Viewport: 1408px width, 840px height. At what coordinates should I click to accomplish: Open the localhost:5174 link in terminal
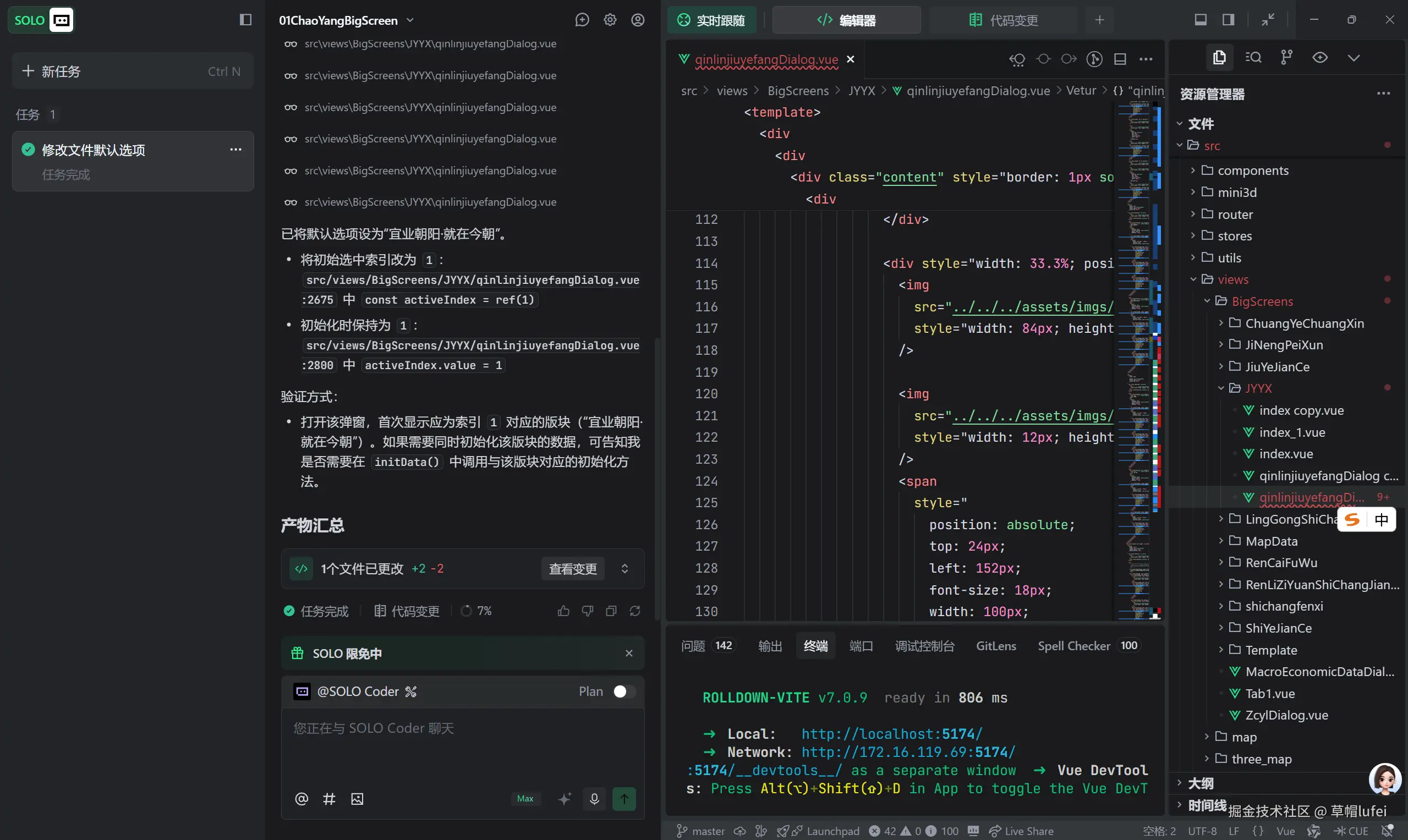tap(891, 734)
